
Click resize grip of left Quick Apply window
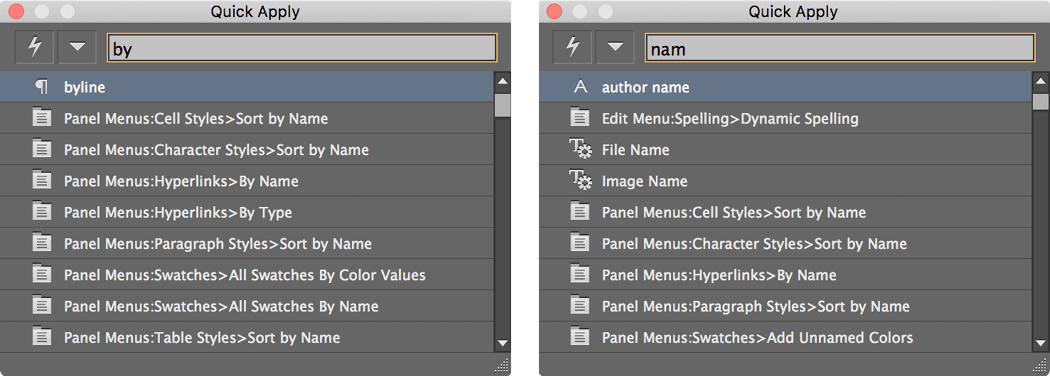click(502, 365)
